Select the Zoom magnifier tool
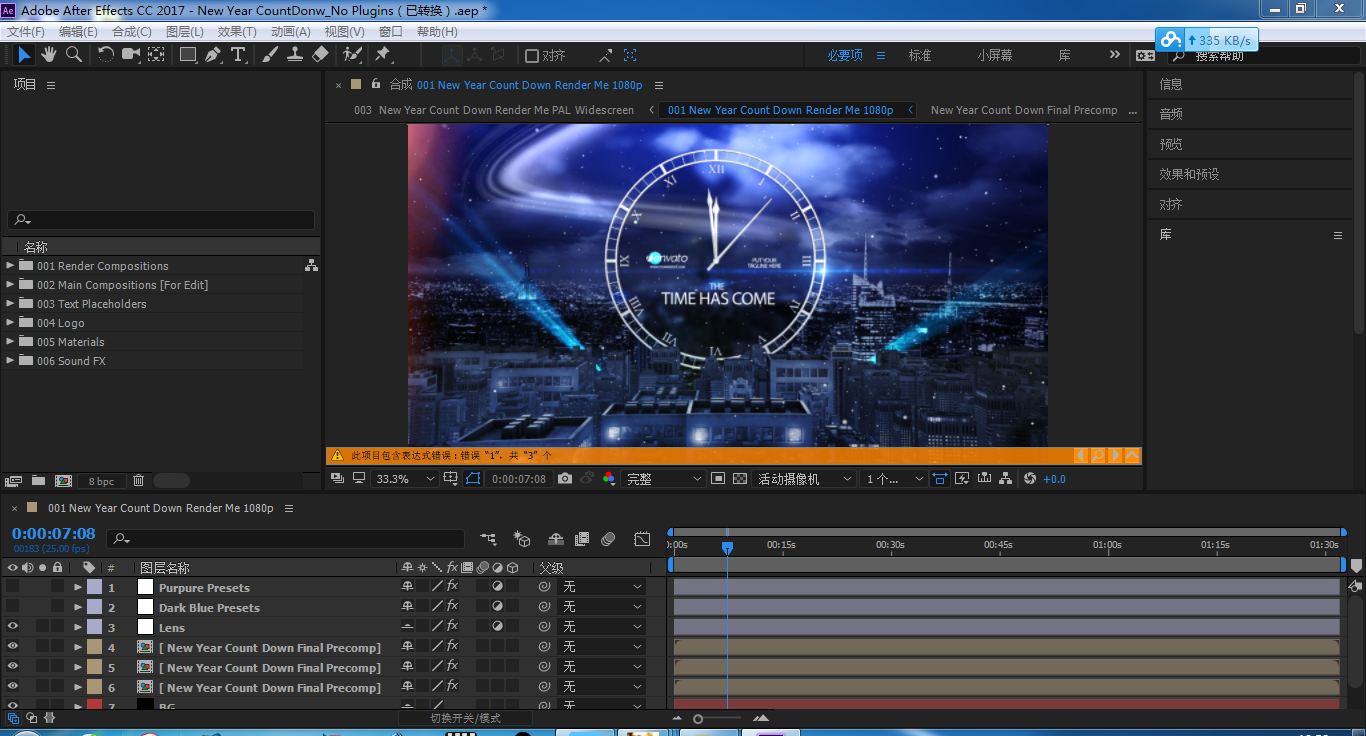 [74, 55]
